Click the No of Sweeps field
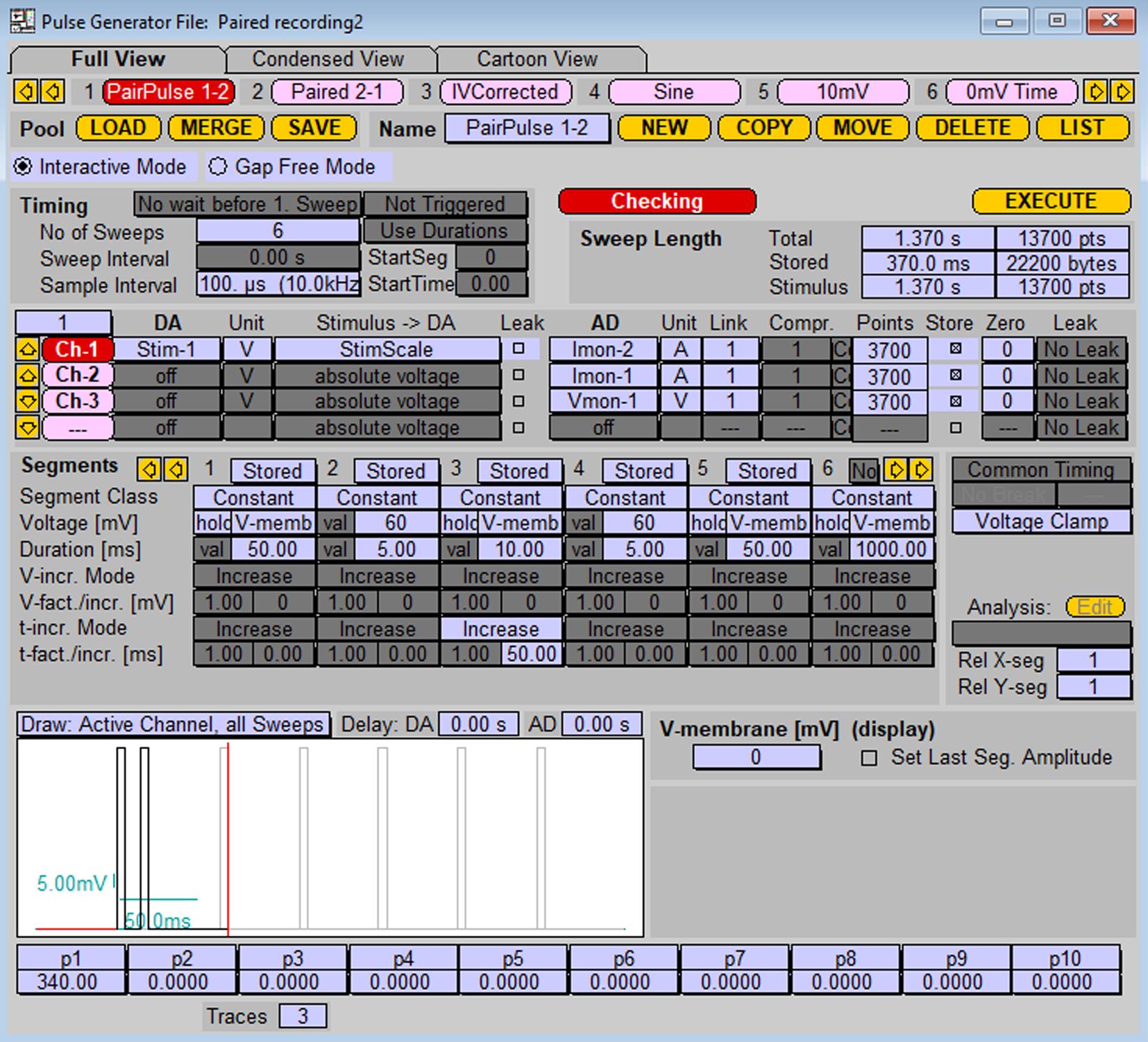This screenshot has height=1042, width=1148. pos(278,230)
